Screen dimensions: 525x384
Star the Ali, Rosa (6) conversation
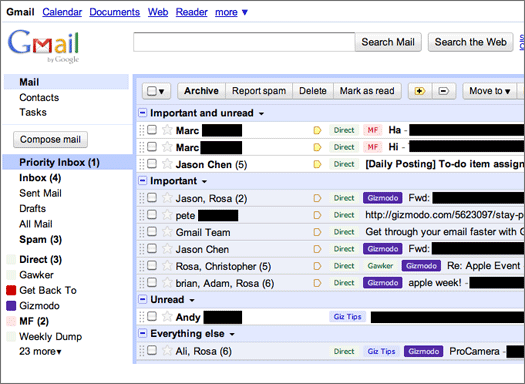tap(167, 351)
